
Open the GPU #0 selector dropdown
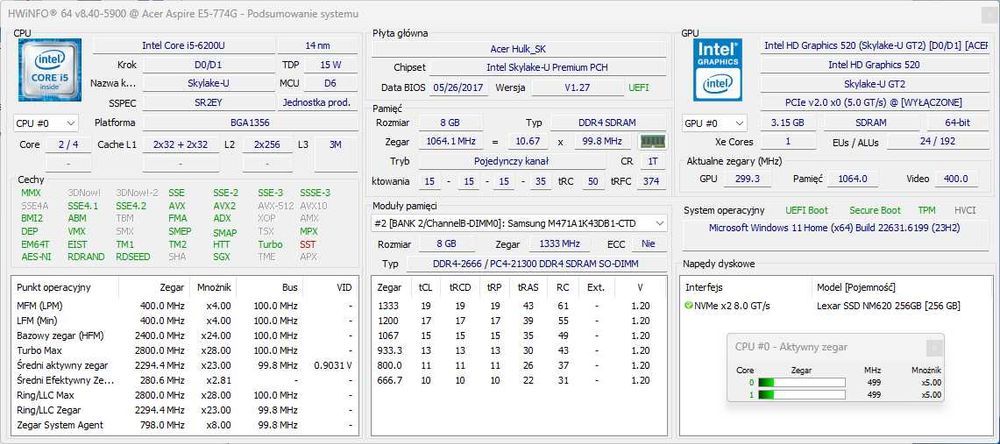click(x=714, y=123)
